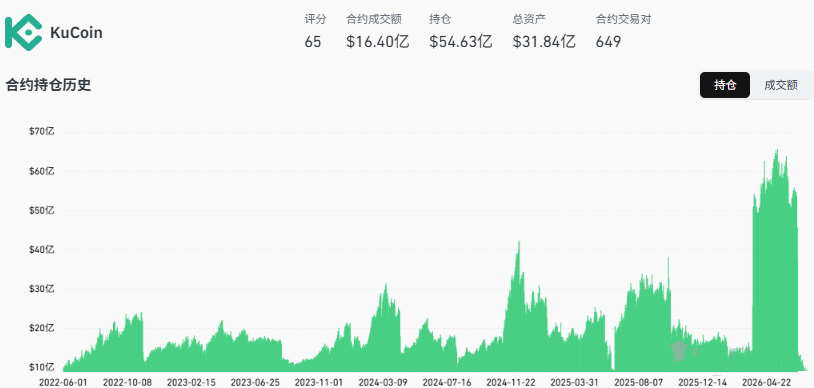The width and height of the screenshot is (814, 388).
Task: Click the 合约交易对 649 count
Action: [608, 42]
